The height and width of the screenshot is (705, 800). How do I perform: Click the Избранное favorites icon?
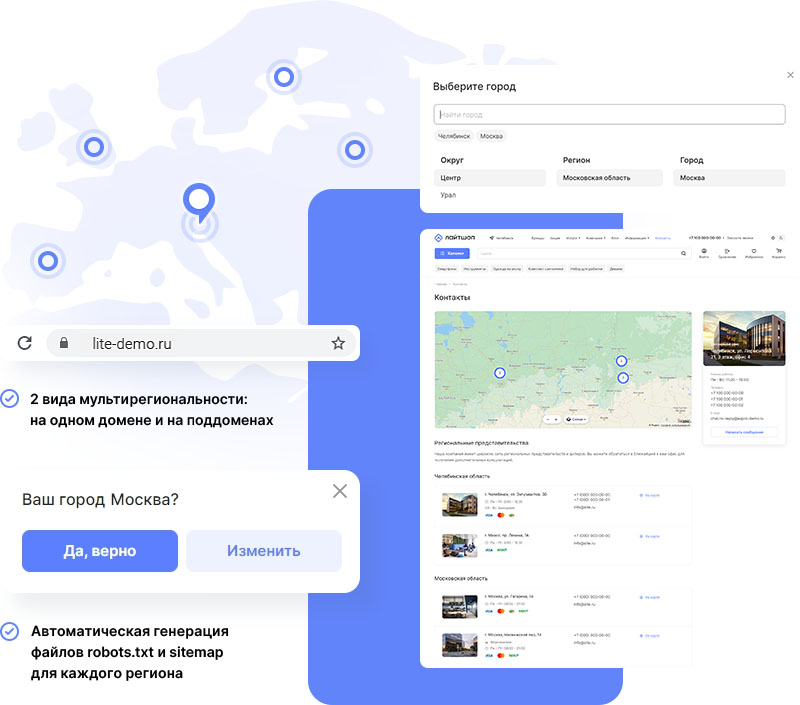pos(755,250)
